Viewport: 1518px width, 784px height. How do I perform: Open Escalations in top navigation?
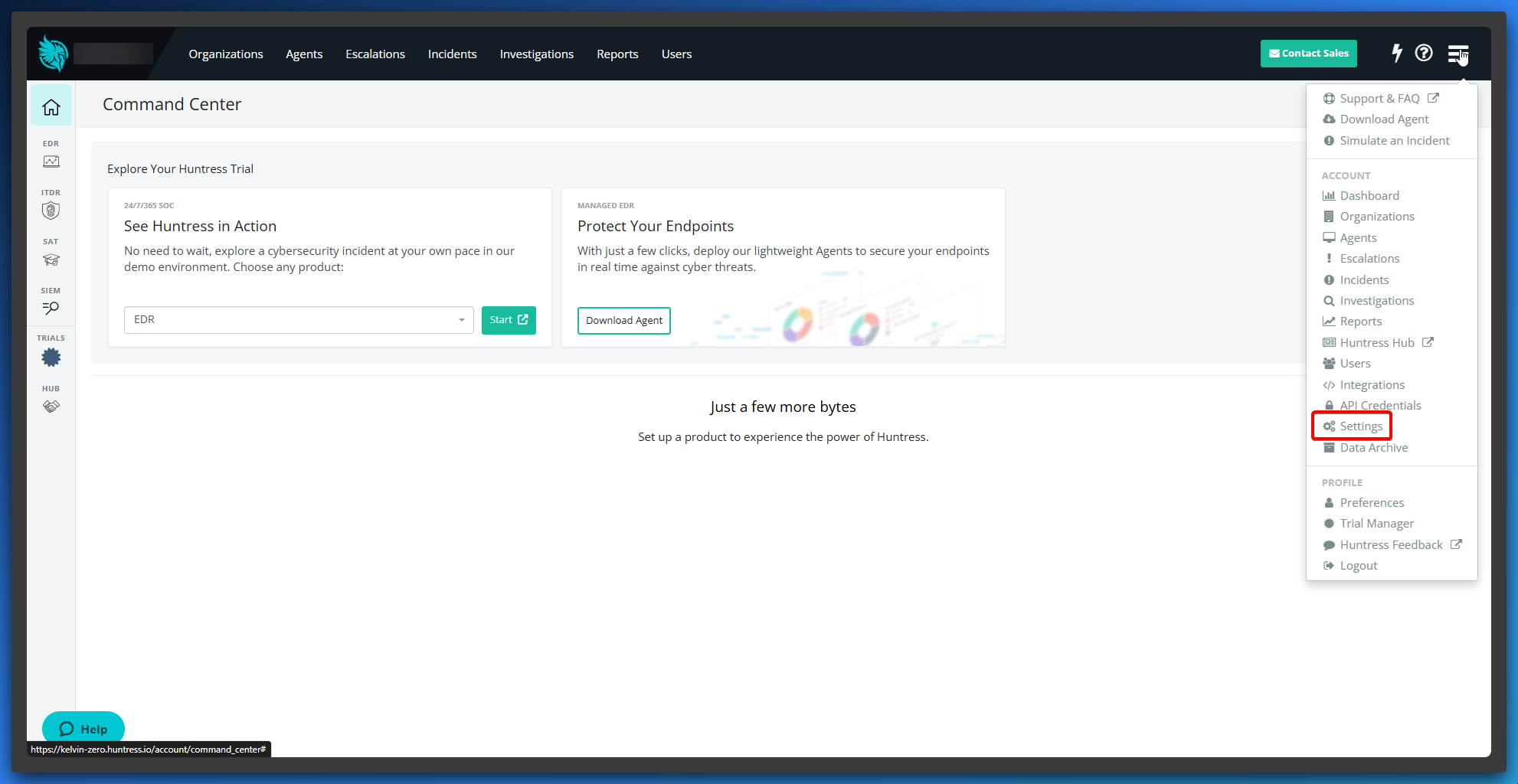[x=375, y=54]
